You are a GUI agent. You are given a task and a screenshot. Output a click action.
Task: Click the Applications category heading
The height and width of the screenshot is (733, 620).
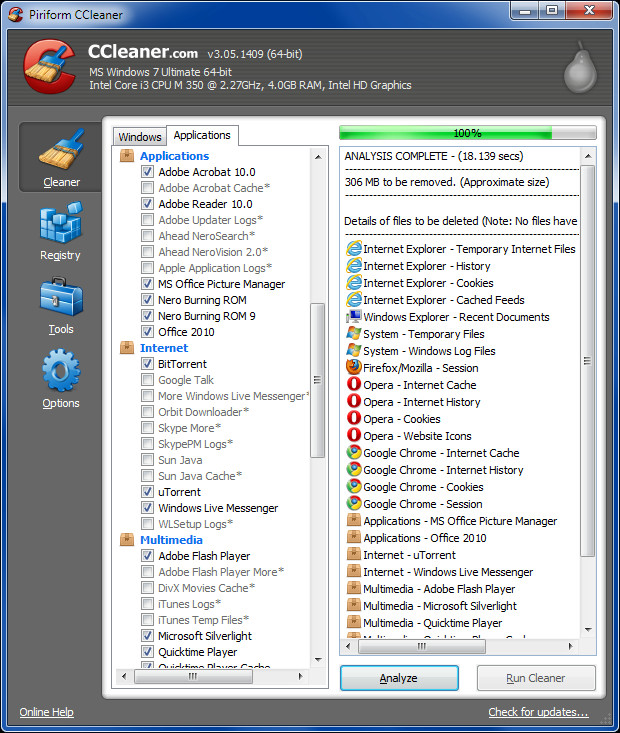174,156
